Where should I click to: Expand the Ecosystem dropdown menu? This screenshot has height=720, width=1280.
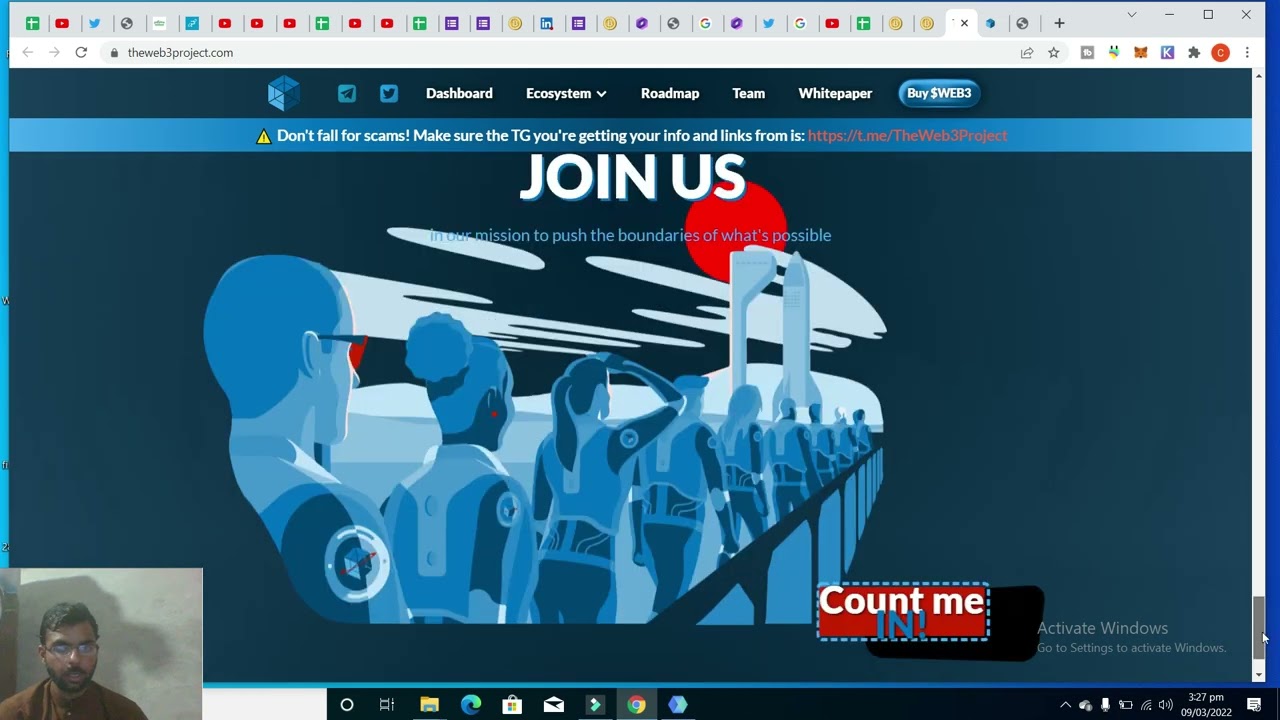coord(566,93)
